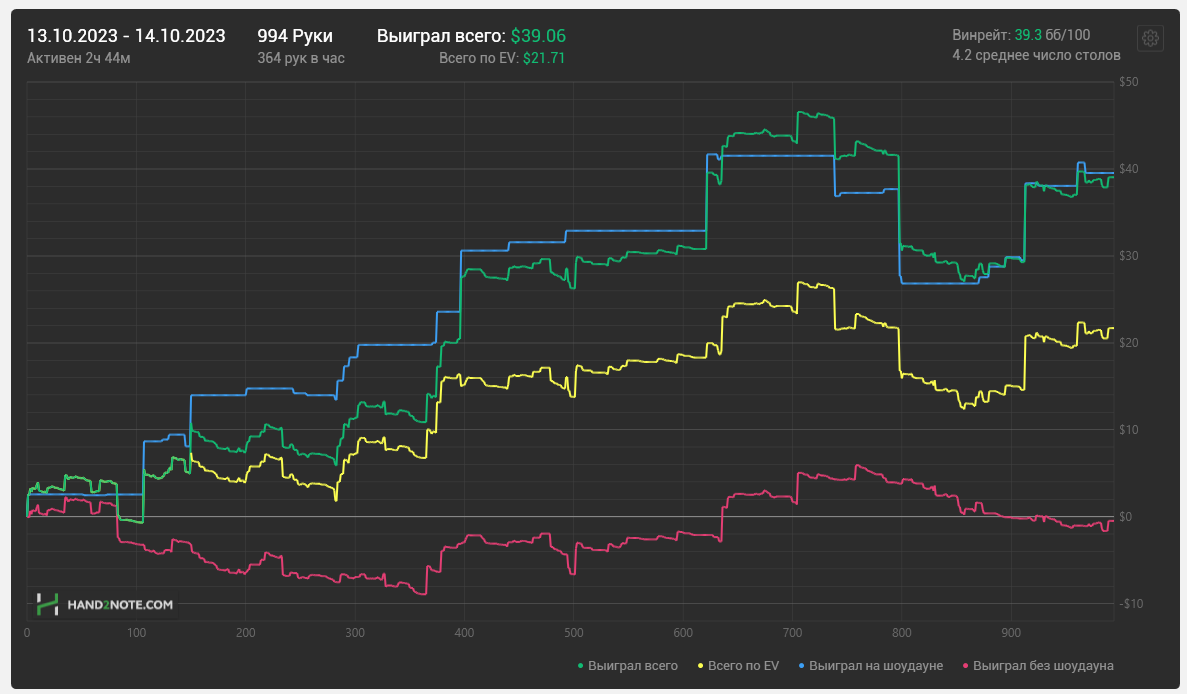Click the 'Активен 2ч 44м' active time text

click(79, 58)
